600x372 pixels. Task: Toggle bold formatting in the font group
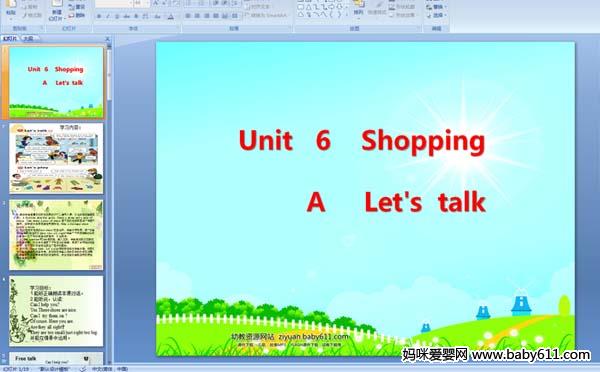coord(99,16)
